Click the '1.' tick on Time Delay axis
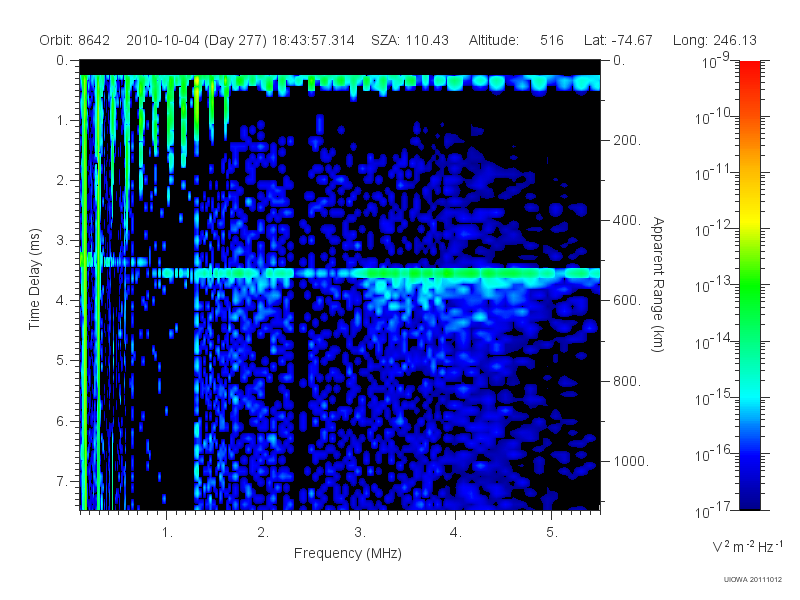The image size is (800, 600). point(62,121)
